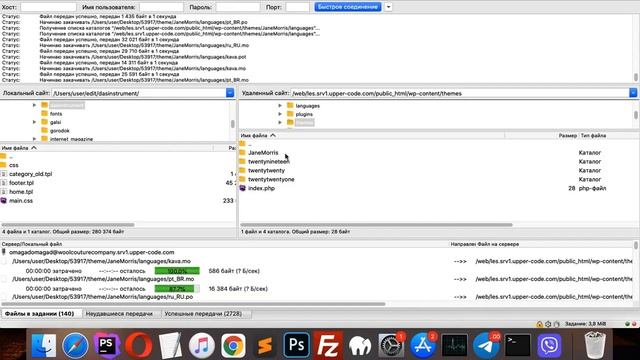Expand the highlighted folder in local tree
The width and height of the screenshot is (640, 360).
(34, 105)
